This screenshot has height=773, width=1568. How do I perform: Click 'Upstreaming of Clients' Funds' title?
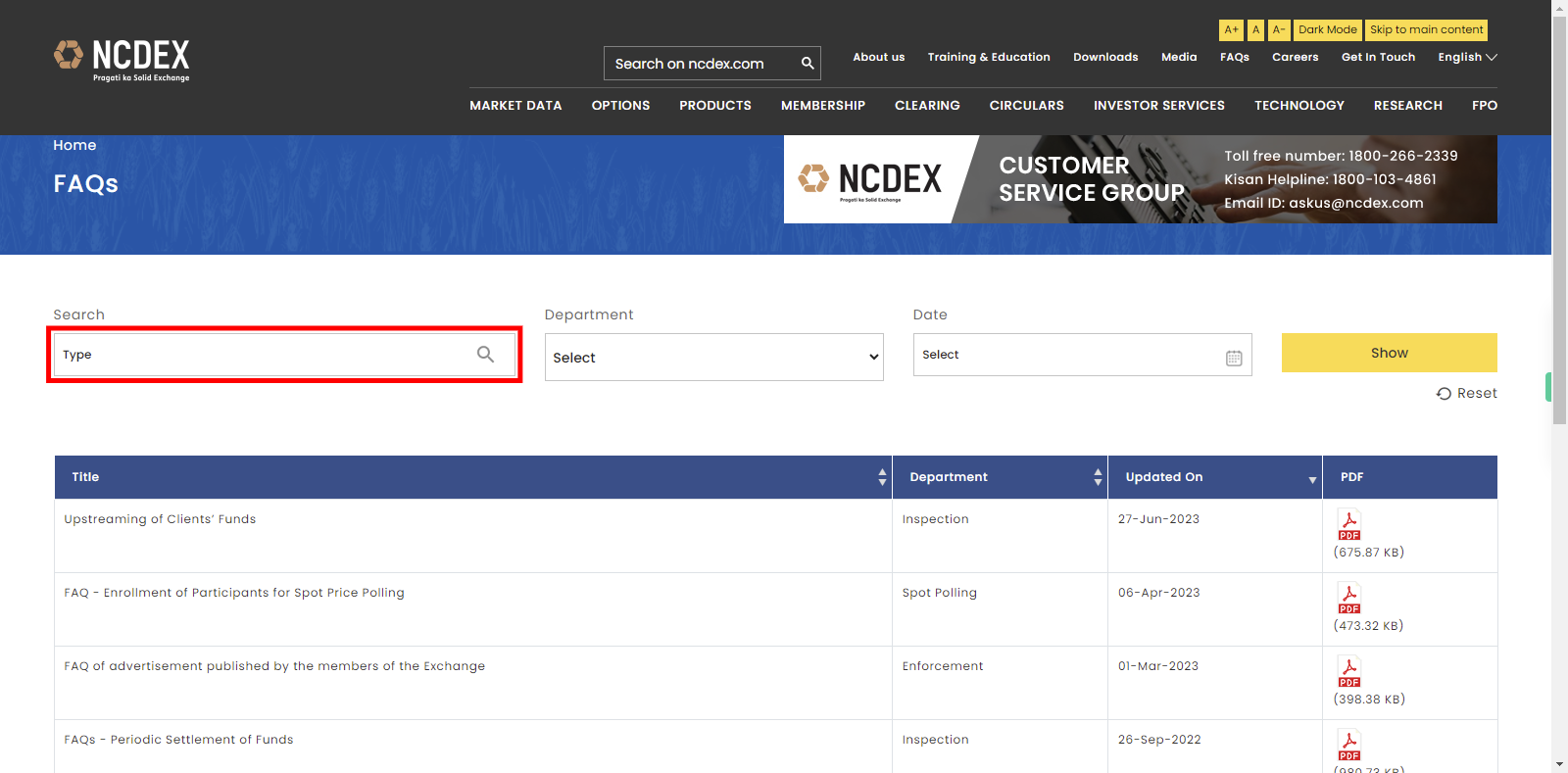coord(160,519)
